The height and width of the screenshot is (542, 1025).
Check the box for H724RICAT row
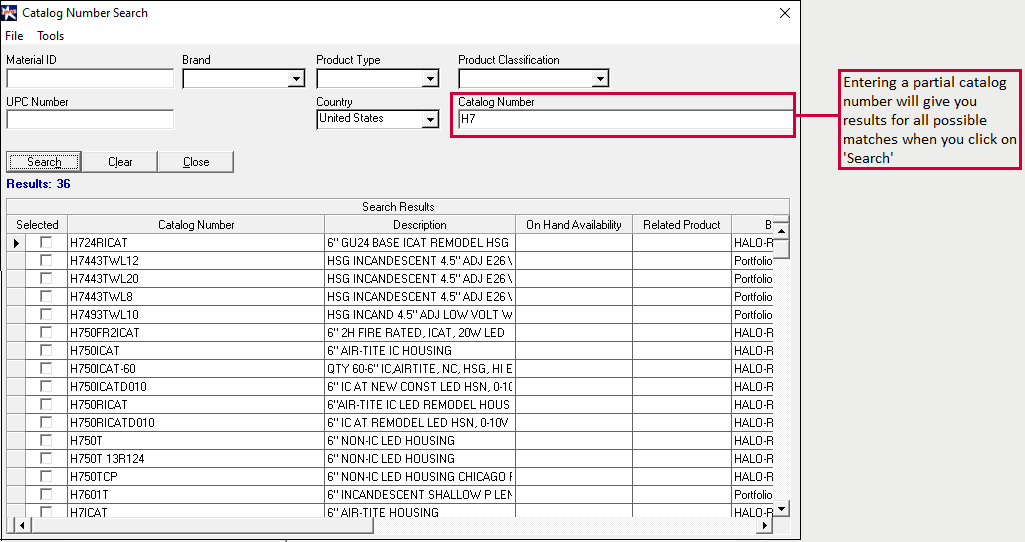(x=46, y=243)
